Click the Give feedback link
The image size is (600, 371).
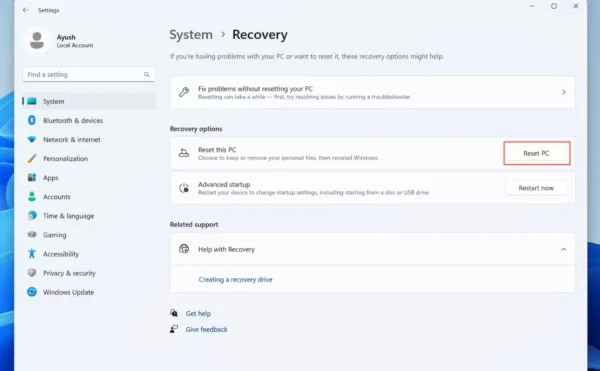point(206,329)
